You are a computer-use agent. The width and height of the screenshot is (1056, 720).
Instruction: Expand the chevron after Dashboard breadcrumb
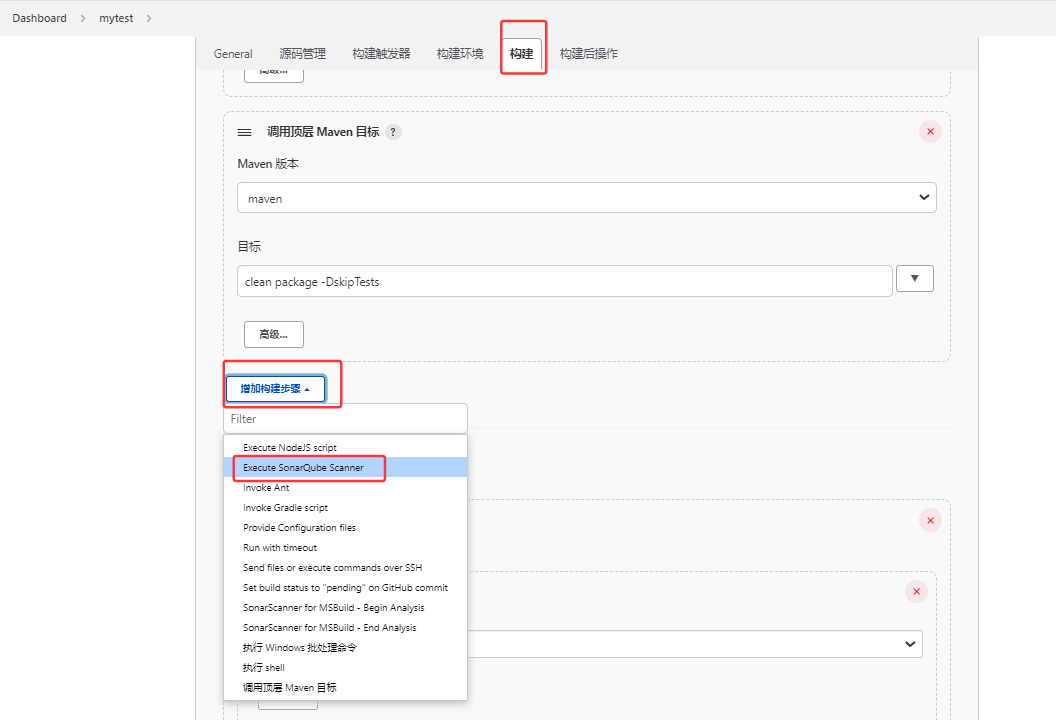tap(83, 18)
